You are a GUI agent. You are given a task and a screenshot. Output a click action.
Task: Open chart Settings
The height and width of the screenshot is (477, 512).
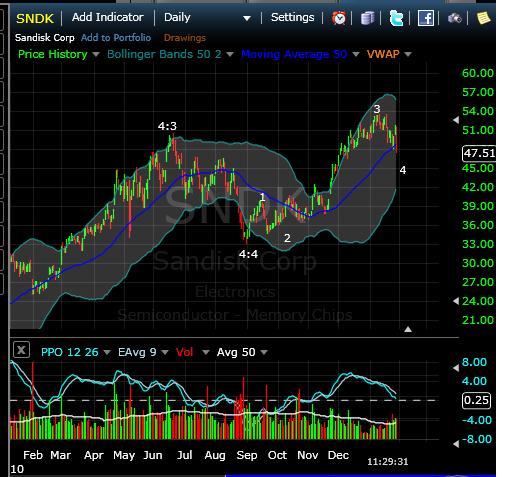click(x=292, y=17)
